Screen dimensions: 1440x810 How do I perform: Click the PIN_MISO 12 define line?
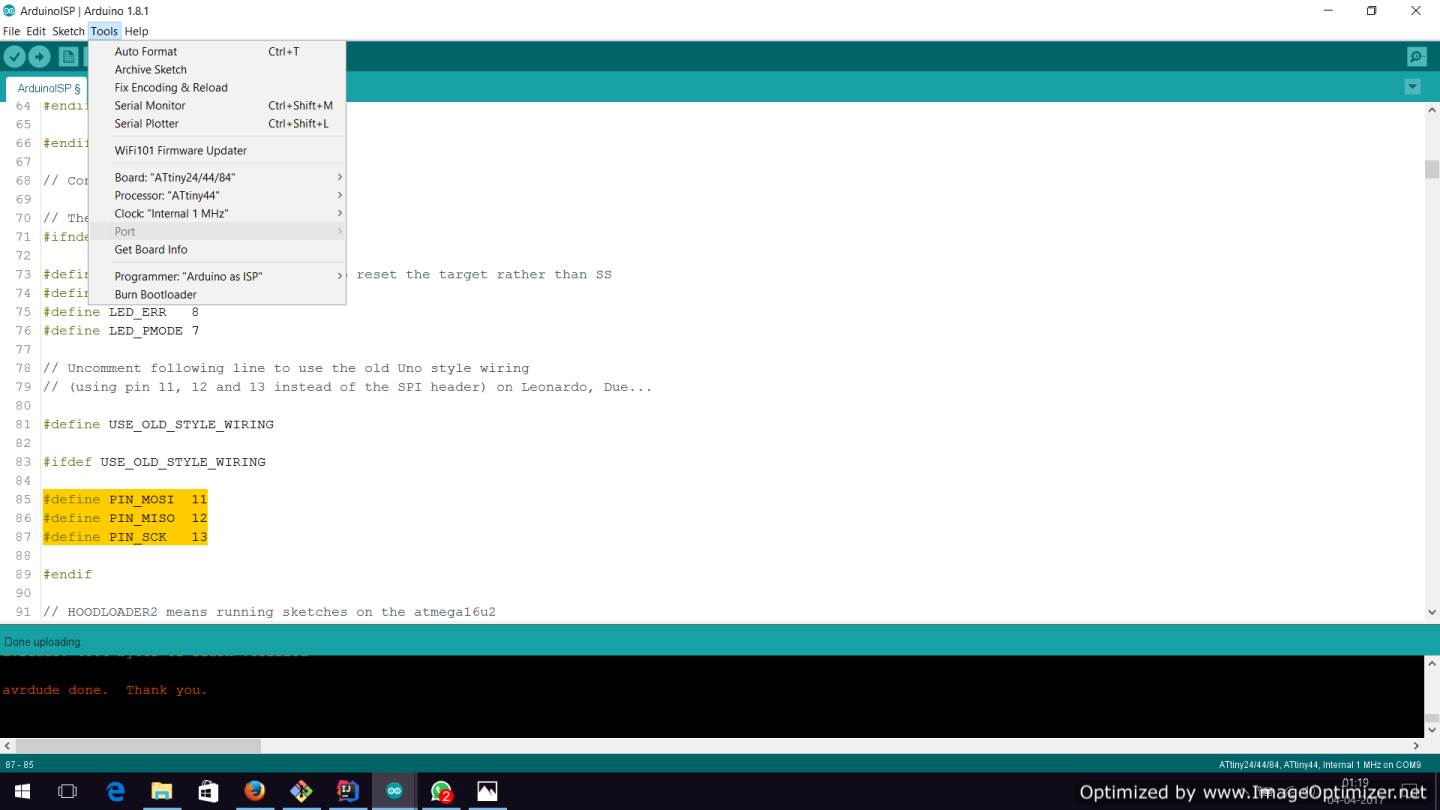point(125,518)
